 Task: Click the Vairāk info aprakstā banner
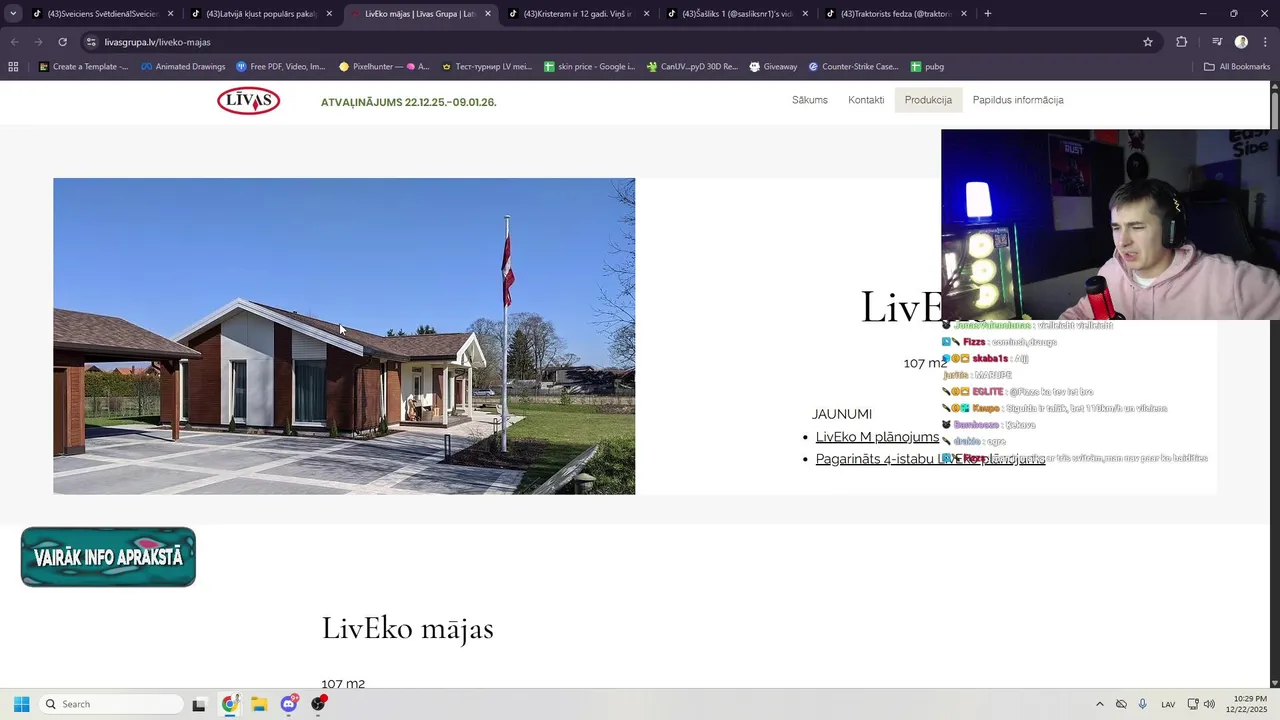click(108, 557)
